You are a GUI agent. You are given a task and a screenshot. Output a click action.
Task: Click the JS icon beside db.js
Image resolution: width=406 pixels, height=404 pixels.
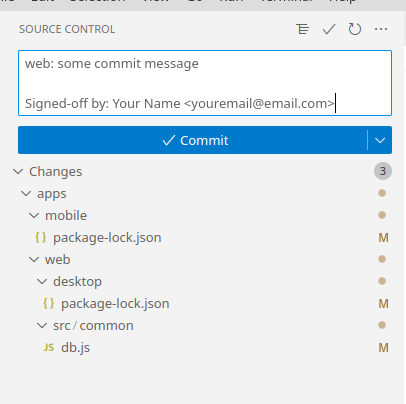49,347
